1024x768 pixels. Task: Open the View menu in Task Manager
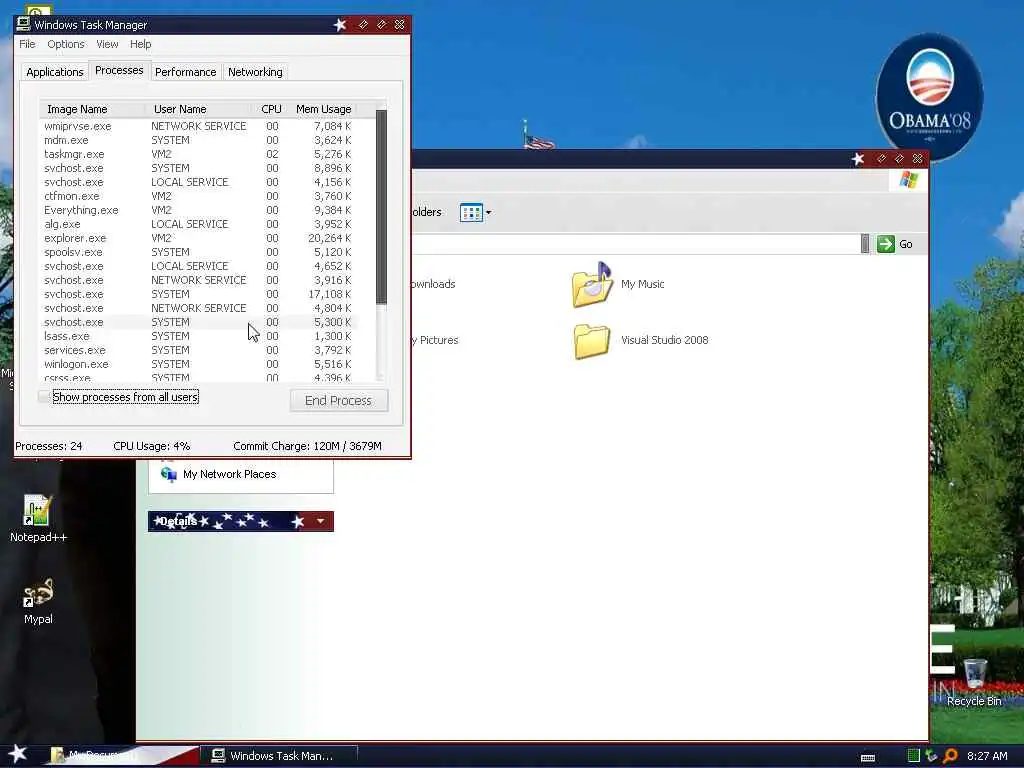pos(107,44)
